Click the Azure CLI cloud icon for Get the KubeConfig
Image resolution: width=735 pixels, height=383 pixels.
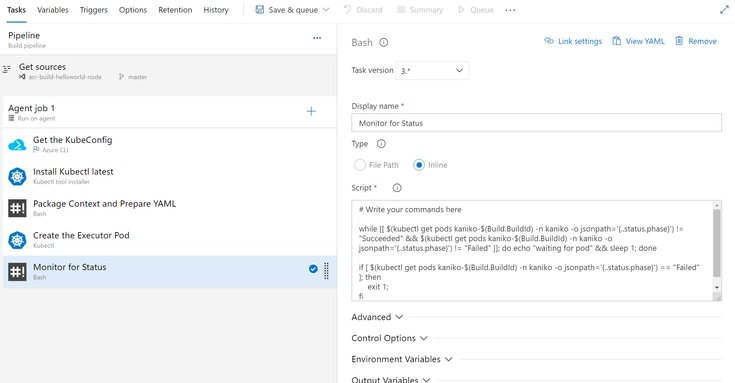click(17, 145)
